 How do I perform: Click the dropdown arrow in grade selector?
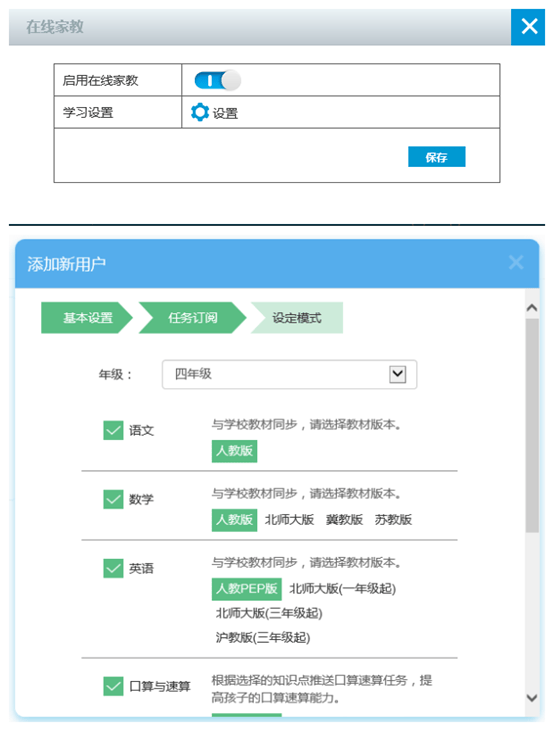click(397, 374)
